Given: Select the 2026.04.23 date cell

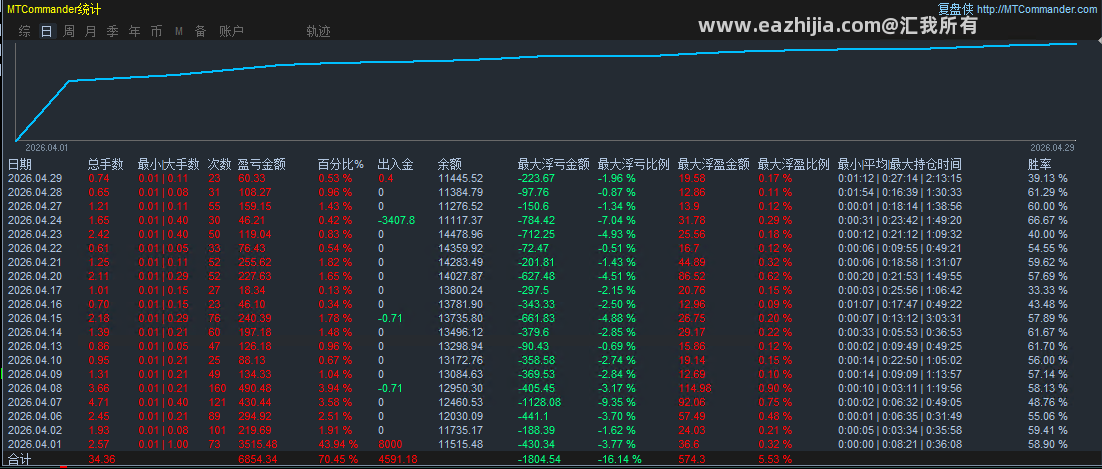Looking at the screenshot, I should tap(35, 233).
